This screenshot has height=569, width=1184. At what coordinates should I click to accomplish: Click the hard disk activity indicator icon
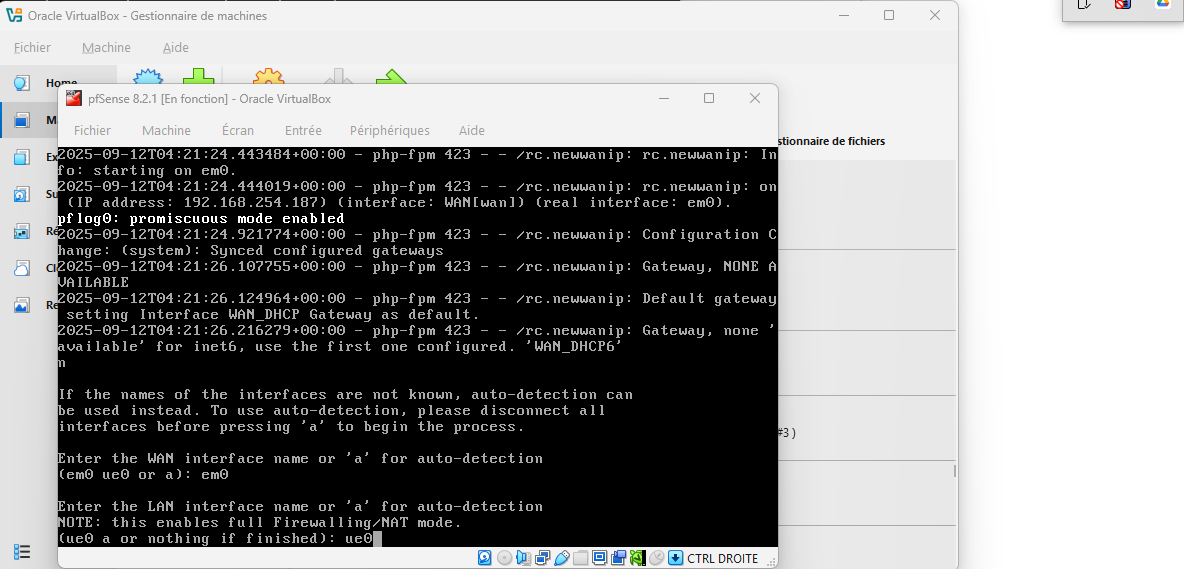485,558
